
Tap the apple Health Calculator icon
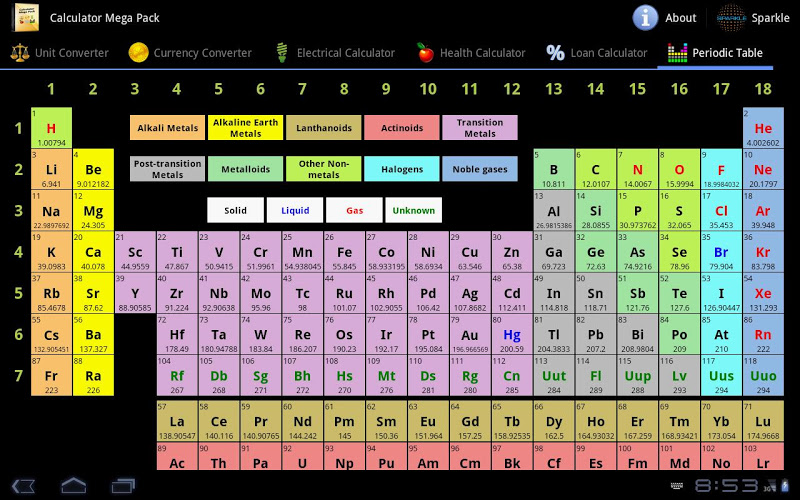425,53
